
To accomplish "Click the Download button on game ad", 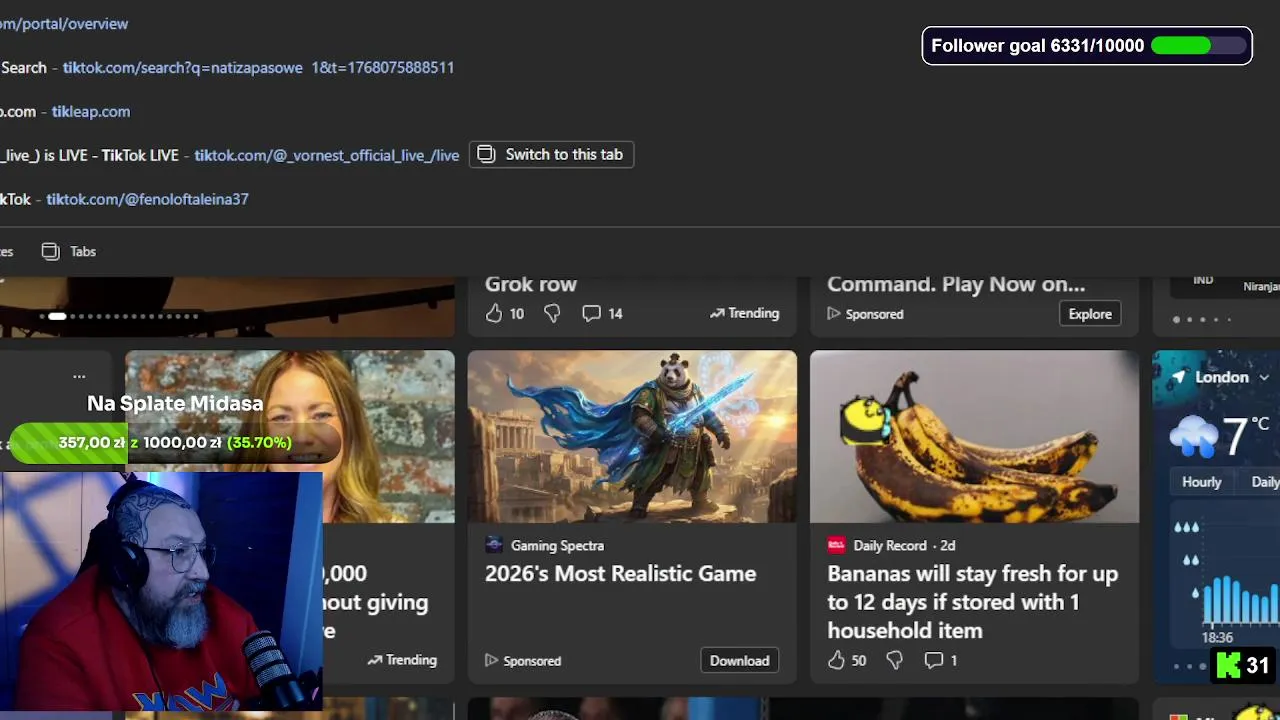I will point(740,661).
